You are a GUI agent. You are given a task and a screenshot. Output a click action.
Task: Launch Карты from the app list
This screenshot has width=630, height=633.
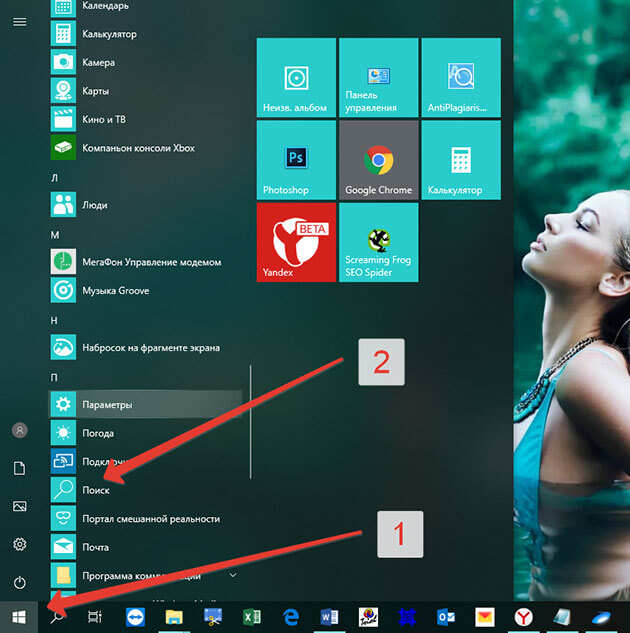[x=146, y=91]
